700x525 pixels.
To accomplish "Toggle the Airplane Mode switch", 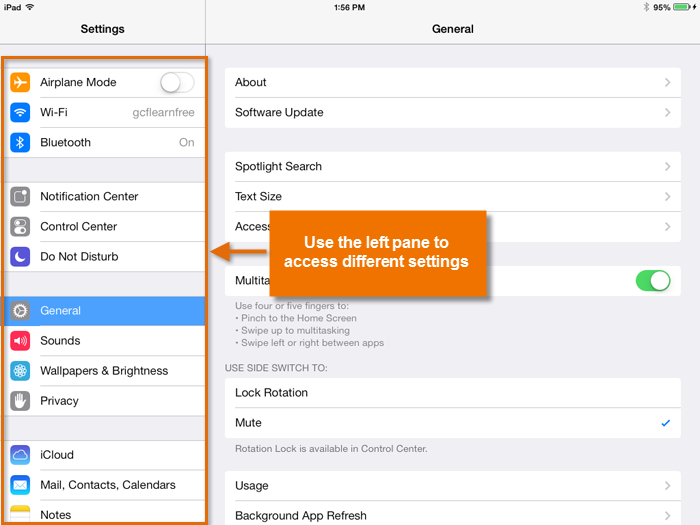I will point(177,82).
